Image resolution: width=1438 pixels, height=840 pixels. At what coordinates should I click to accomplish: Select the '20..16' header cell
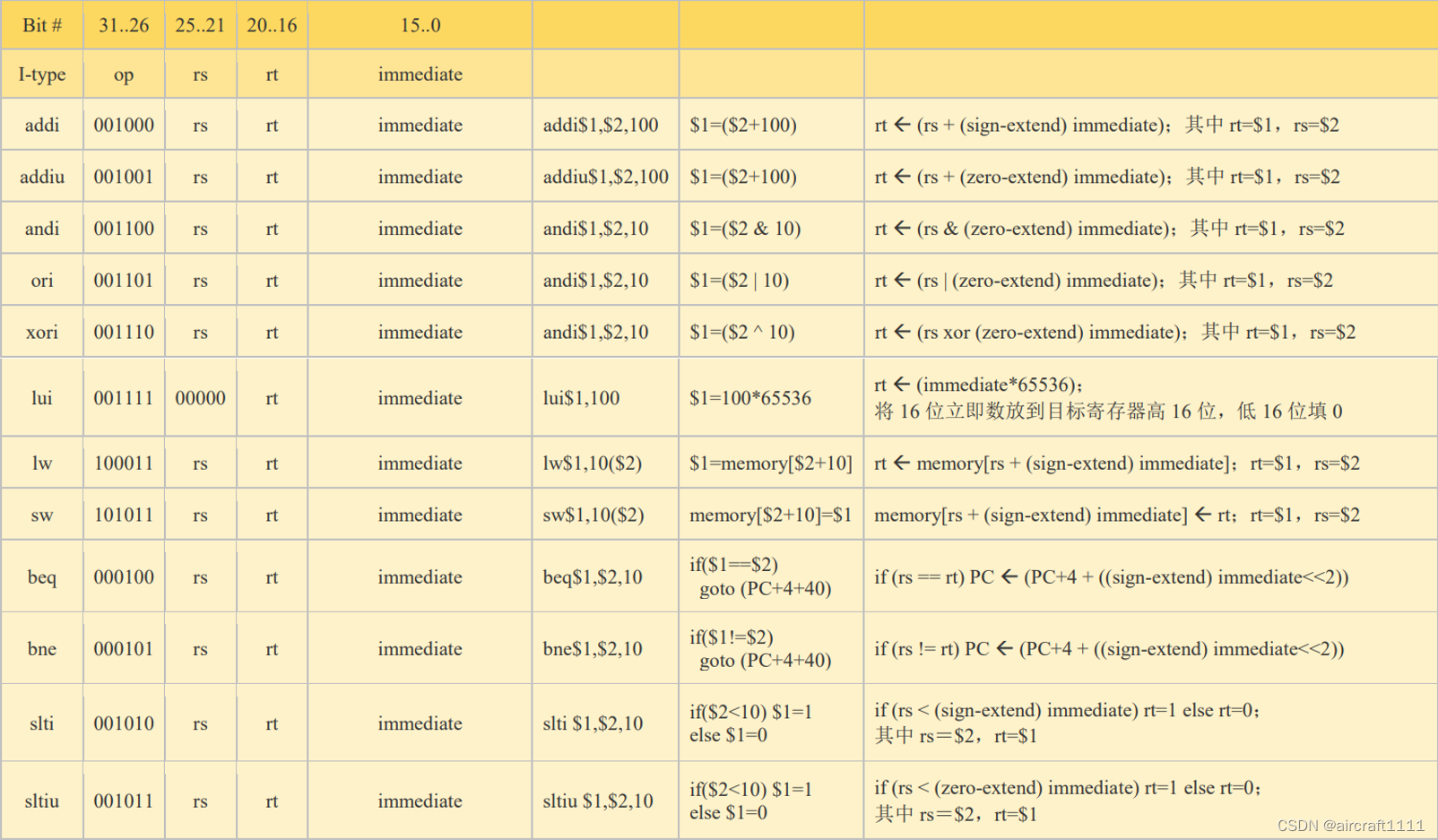pos(272,25)
